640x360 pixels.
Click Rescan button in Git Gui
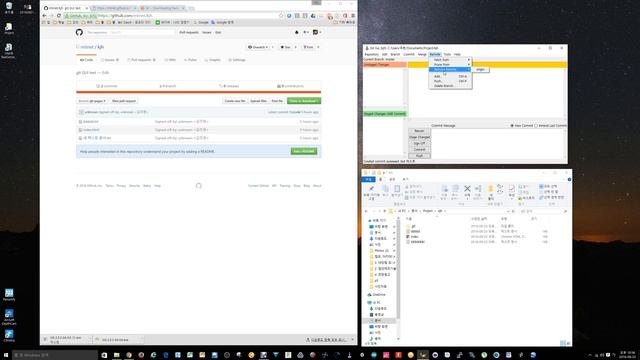click(x=419, y=131)
